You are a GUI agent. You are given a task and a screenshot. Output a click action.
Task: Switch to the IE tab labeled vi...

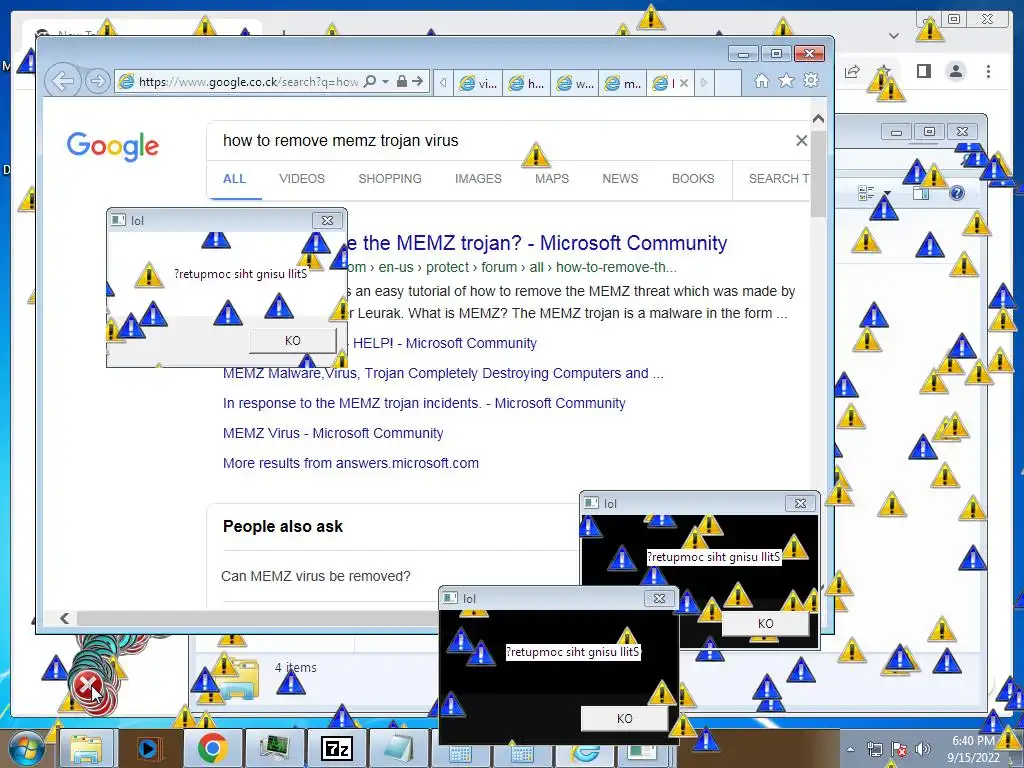click(477, 83)
